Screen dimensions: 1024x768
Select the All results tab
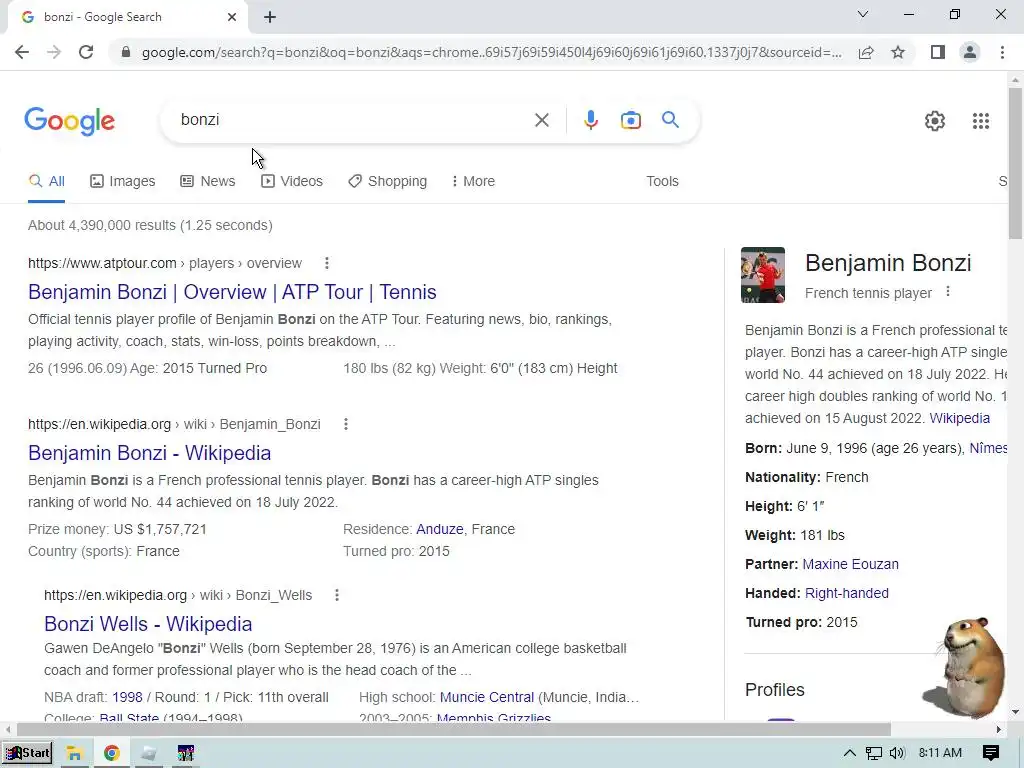(46, 182)
